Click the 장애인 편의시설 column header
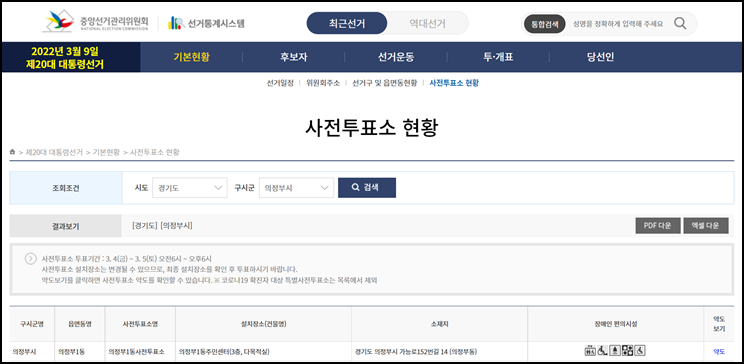The image size is (744, 364). click(615, 324)
